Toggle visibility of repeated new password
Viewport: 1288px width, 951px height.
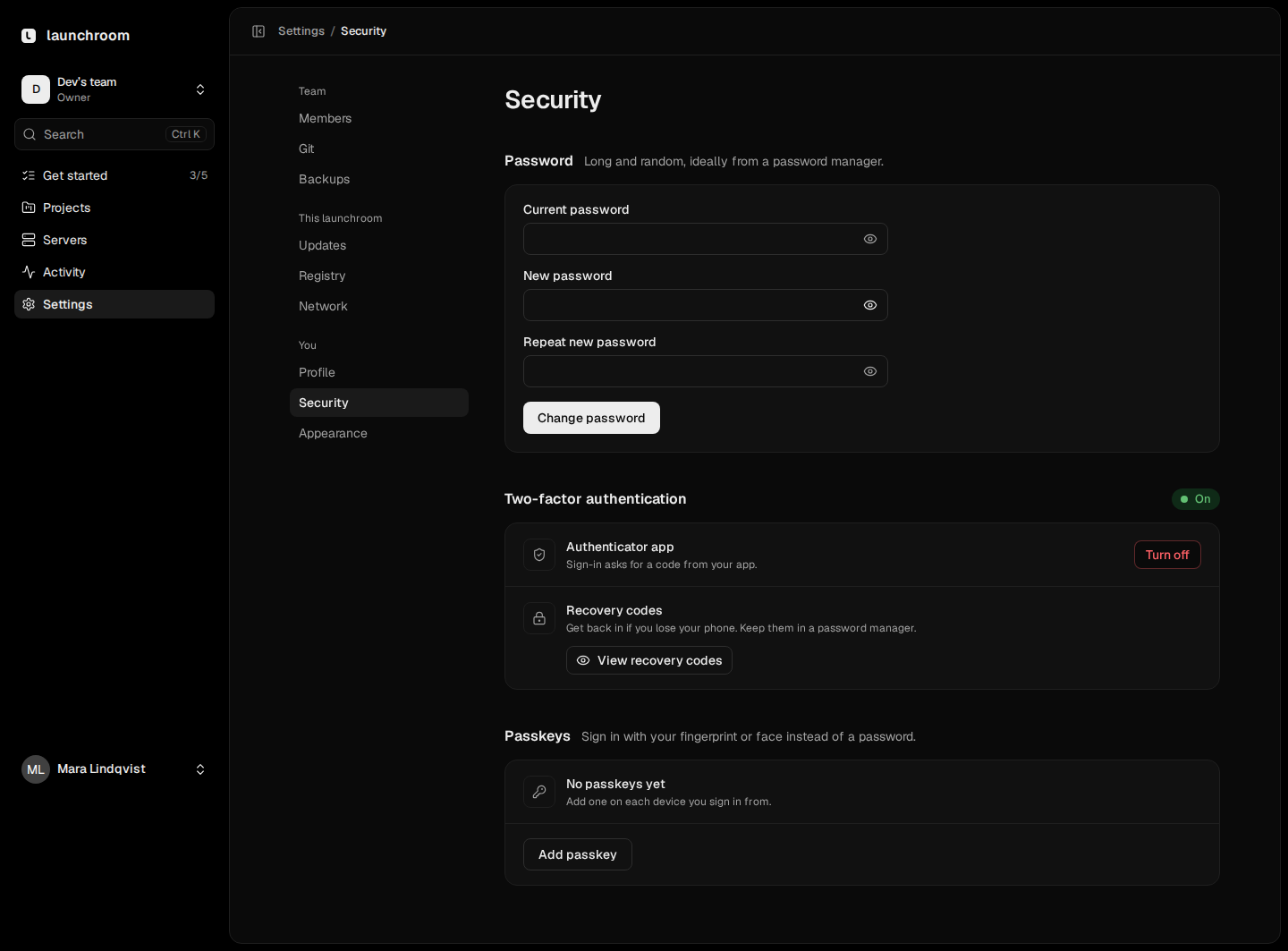[x=870, y=371]
